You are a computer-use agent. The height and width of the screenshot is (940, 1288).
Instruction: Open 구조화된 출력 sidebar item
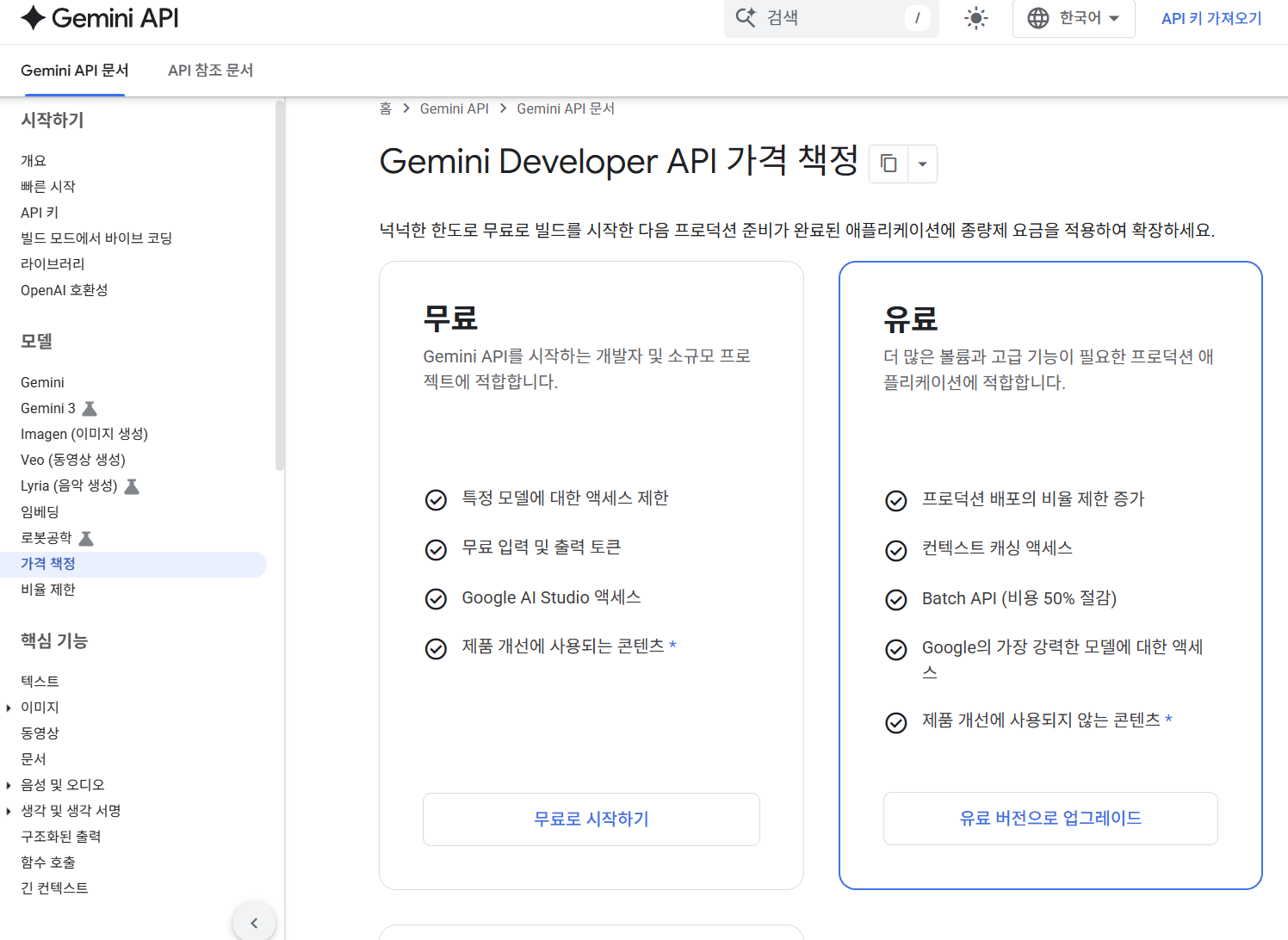[61, 837]
